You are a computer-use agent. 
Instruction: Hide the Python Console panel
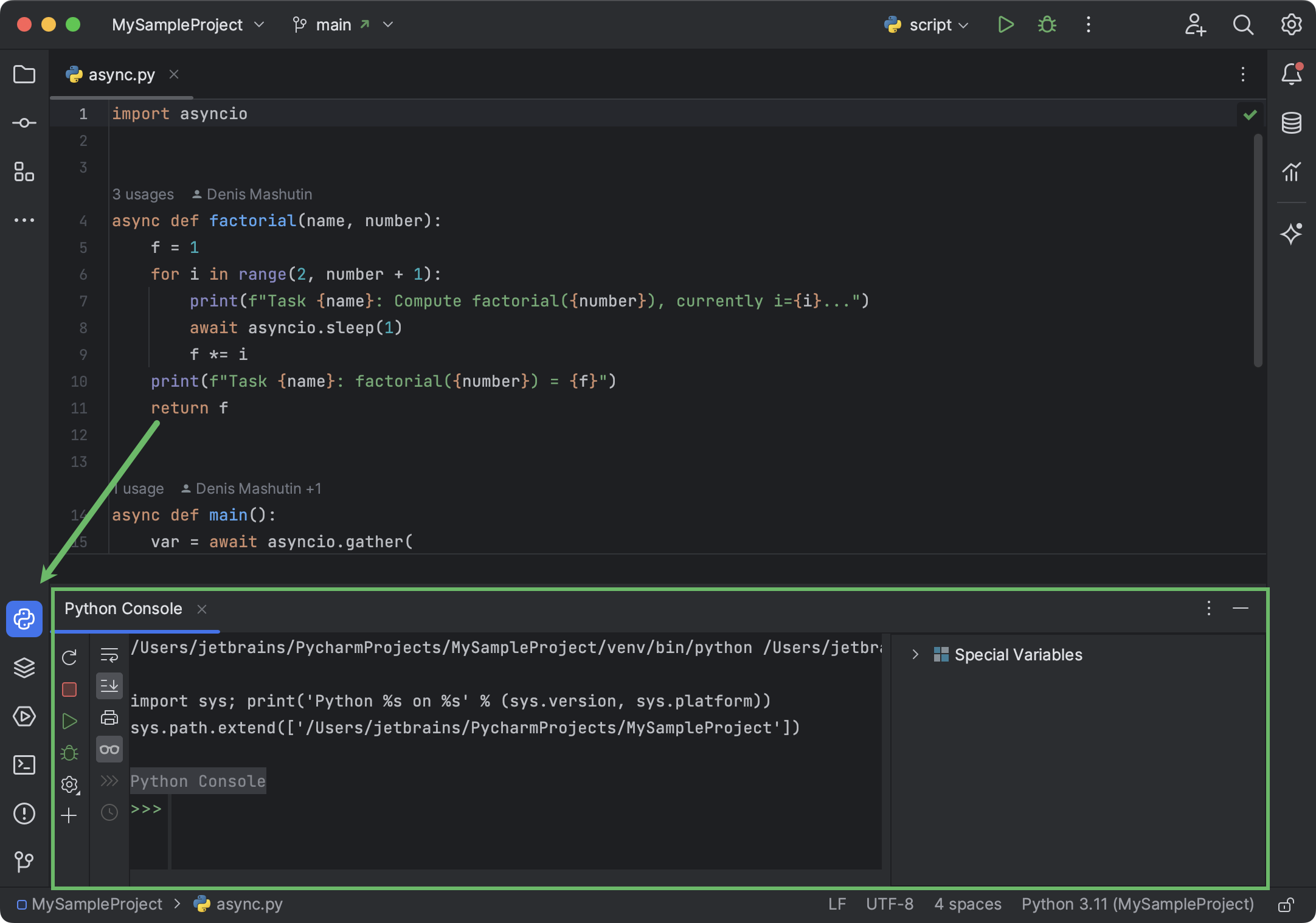click(1241, 608)
